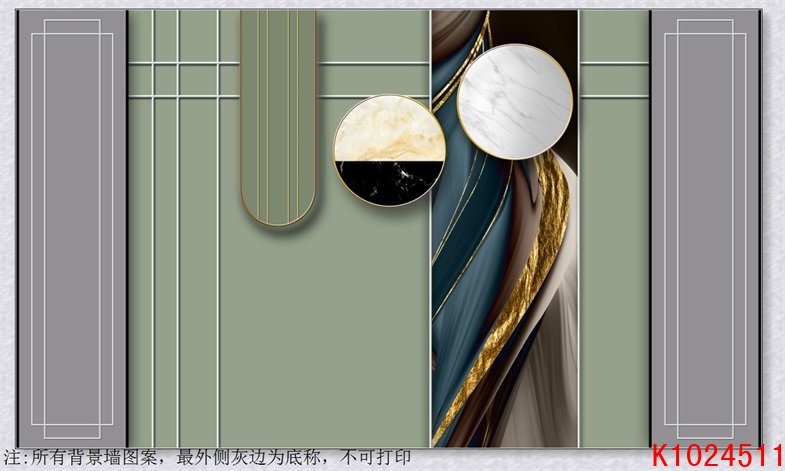785x471 pixels.
Task: Click the beige and black marble circle
Action: (389, 150)
